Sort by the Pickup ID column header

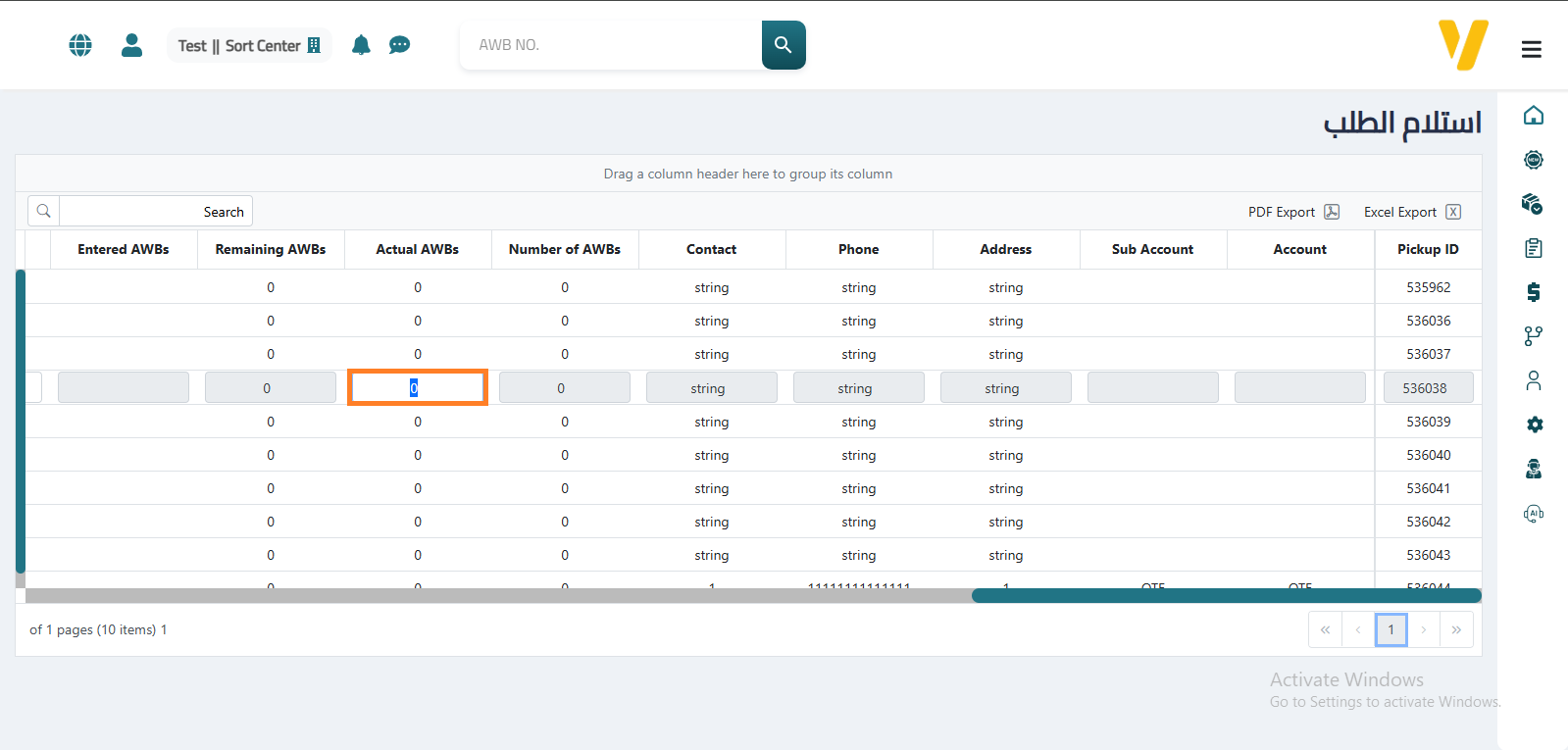(x=1427, y=249)
